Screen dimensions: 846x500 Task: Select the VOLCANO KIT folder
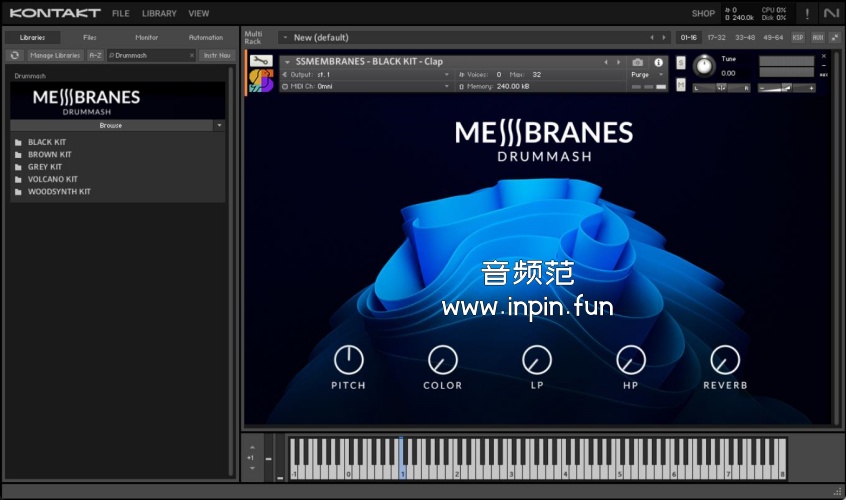(52, 179)
